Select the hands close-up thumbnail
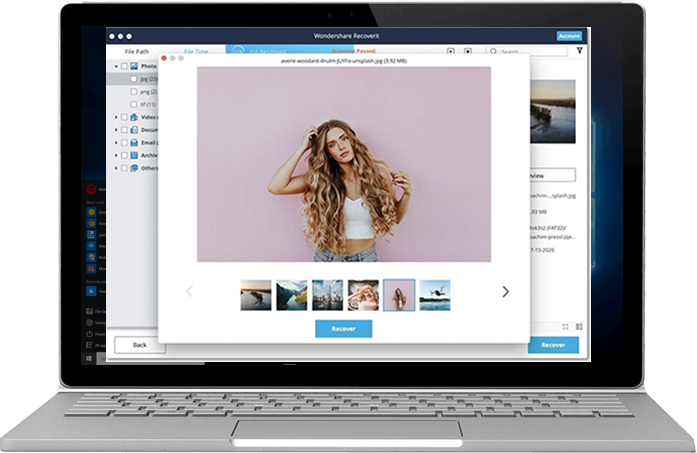Viewport: 697px width, 453px height. pos(363,295)
